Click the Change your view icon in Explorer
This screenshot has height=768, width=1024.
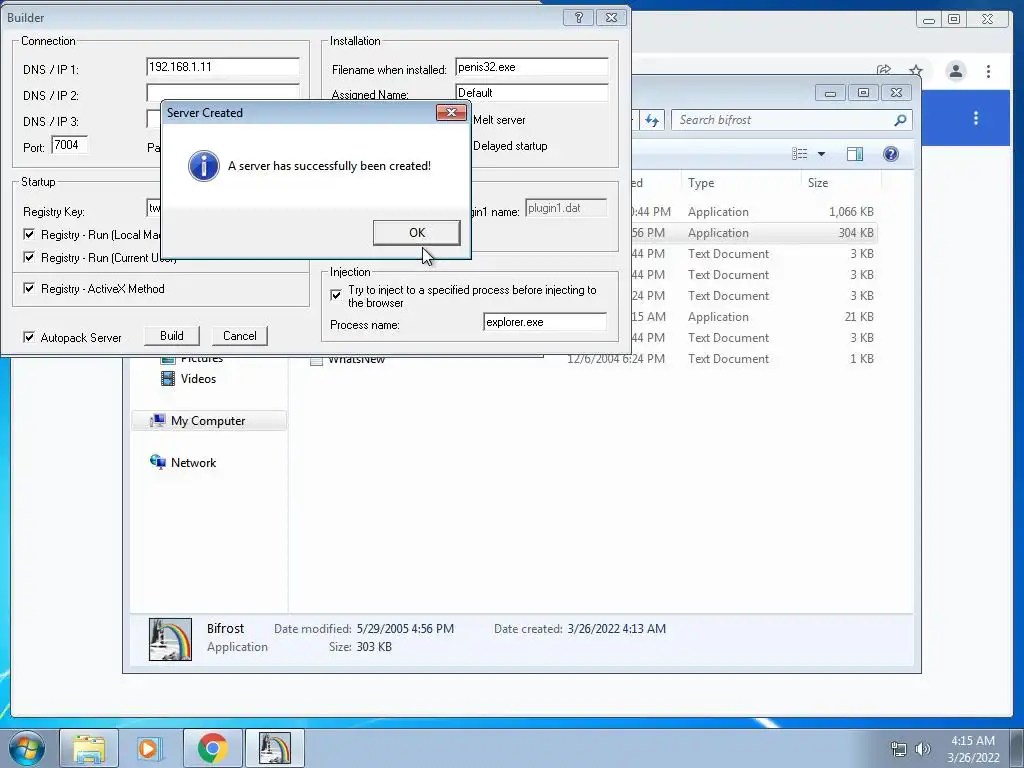pyautogui.click(x=799, y=153)
